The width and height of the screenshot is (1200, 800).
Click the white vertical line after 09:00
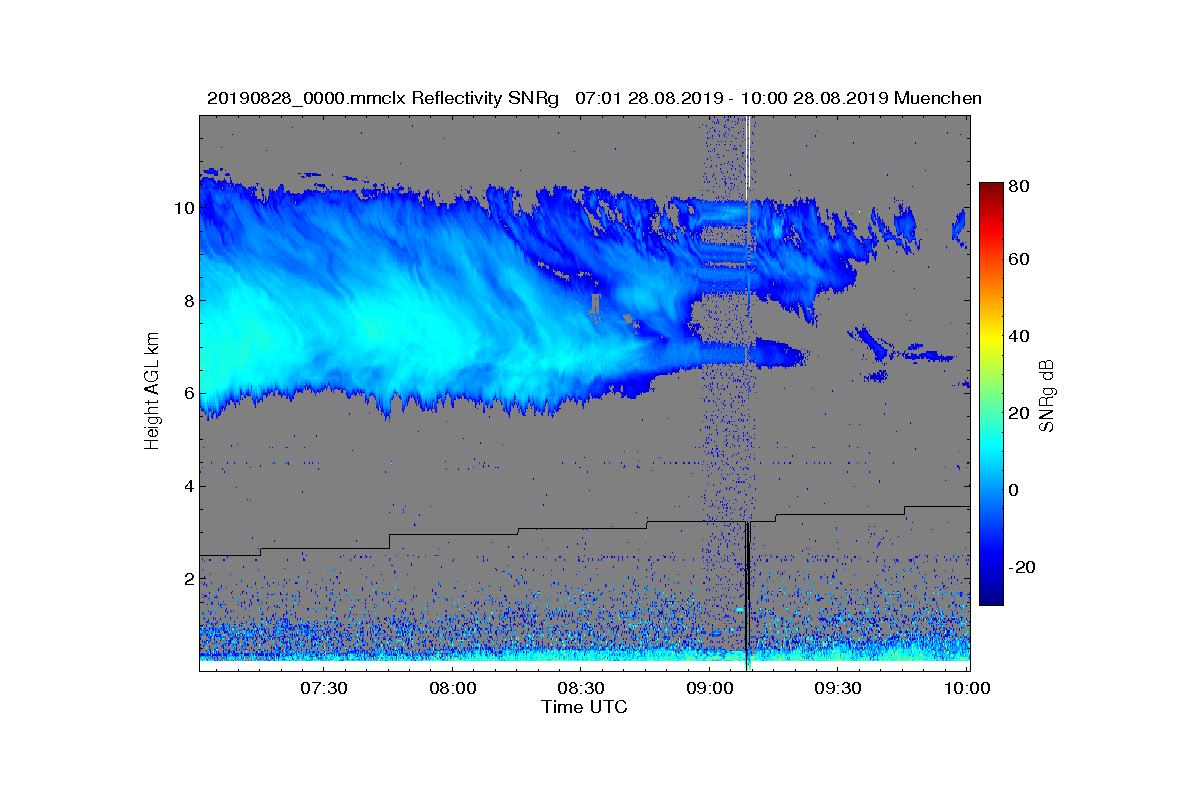(749, 160)
